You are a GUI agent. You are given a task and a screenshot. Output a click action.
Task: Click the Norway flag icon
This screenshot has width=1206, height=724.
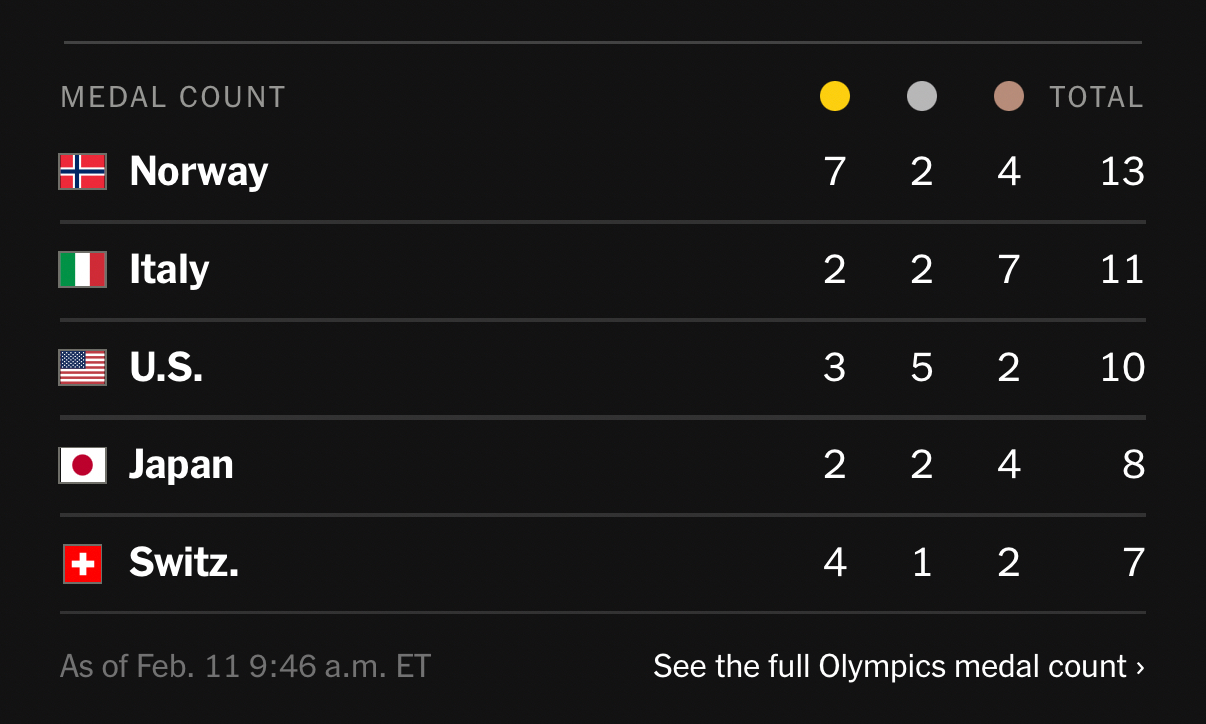pyautogui.click(x=83, y=171)
